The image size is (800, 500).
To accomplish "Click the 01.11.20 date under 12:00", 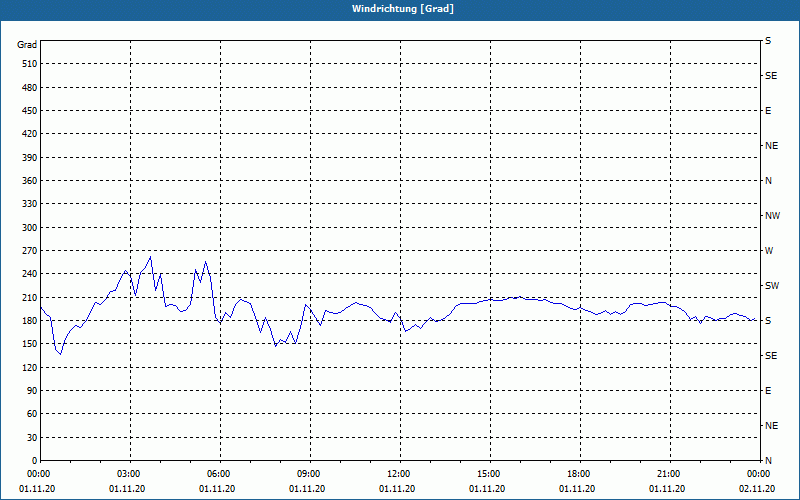I will (x=397, y=489).
